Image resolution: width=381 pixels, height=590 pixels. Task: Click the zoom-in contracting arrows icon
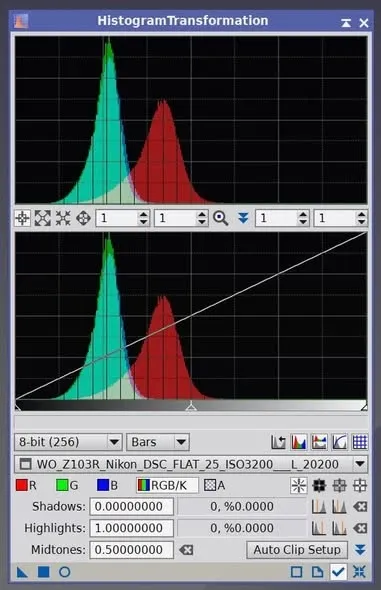[63, 218]
